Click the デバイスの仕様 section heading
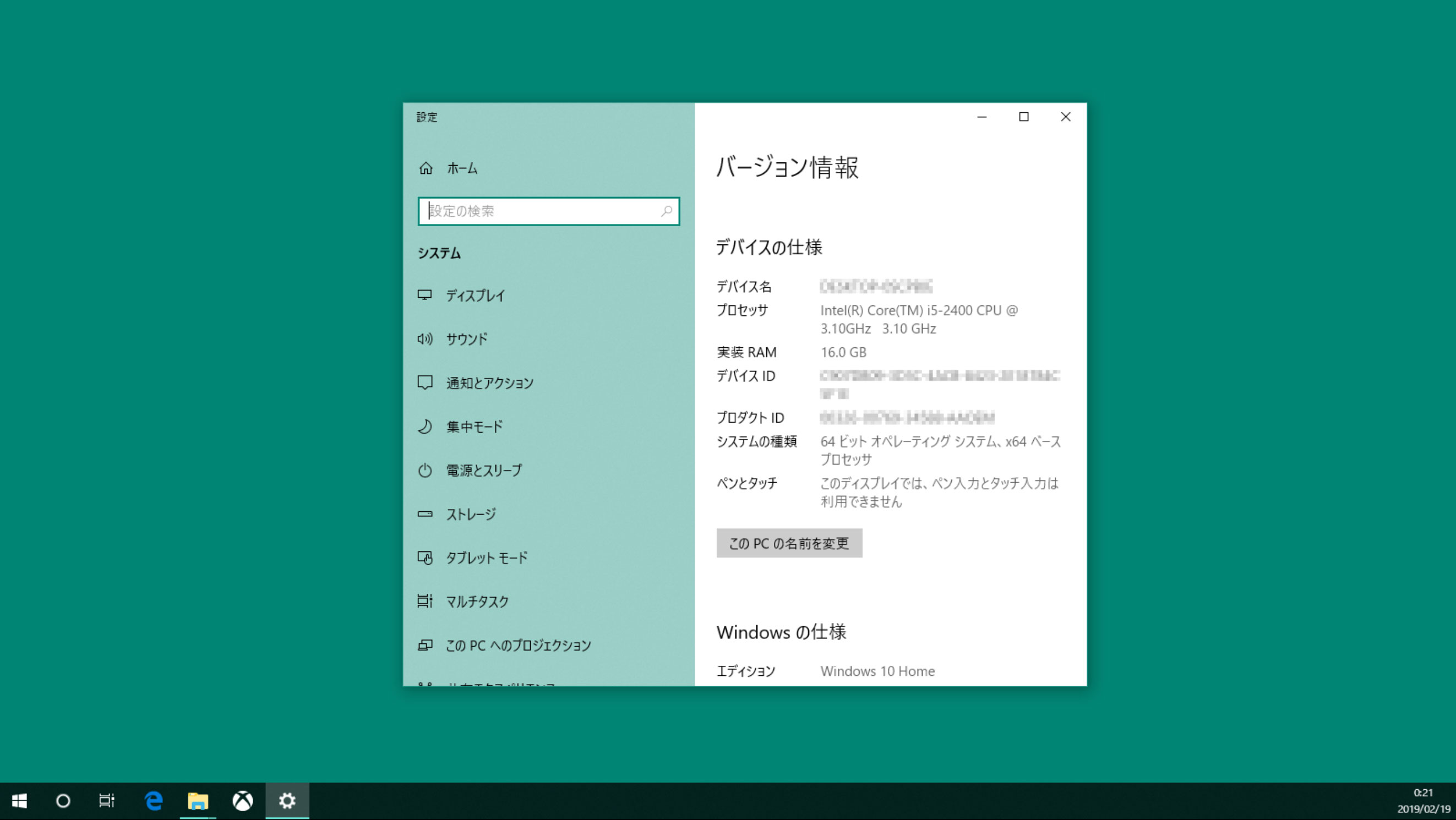This screenshot has height=820, width=1456. pos(769,248)
